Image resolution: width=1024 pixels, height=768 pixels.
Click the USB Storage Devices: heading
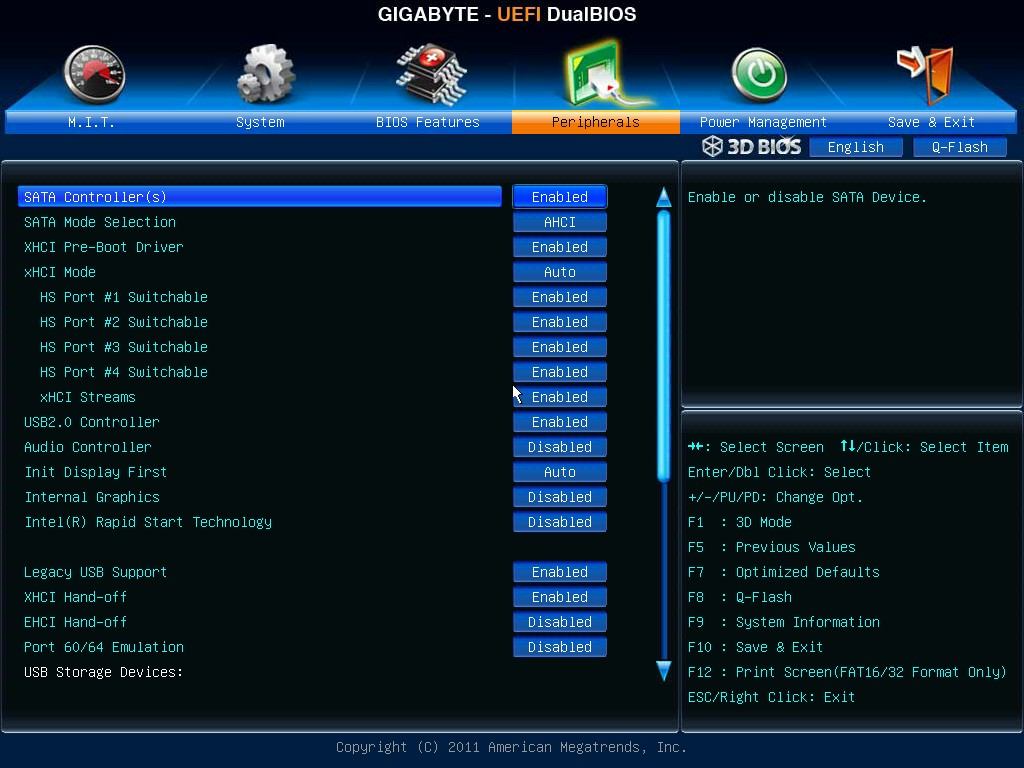tap(103, 672)
